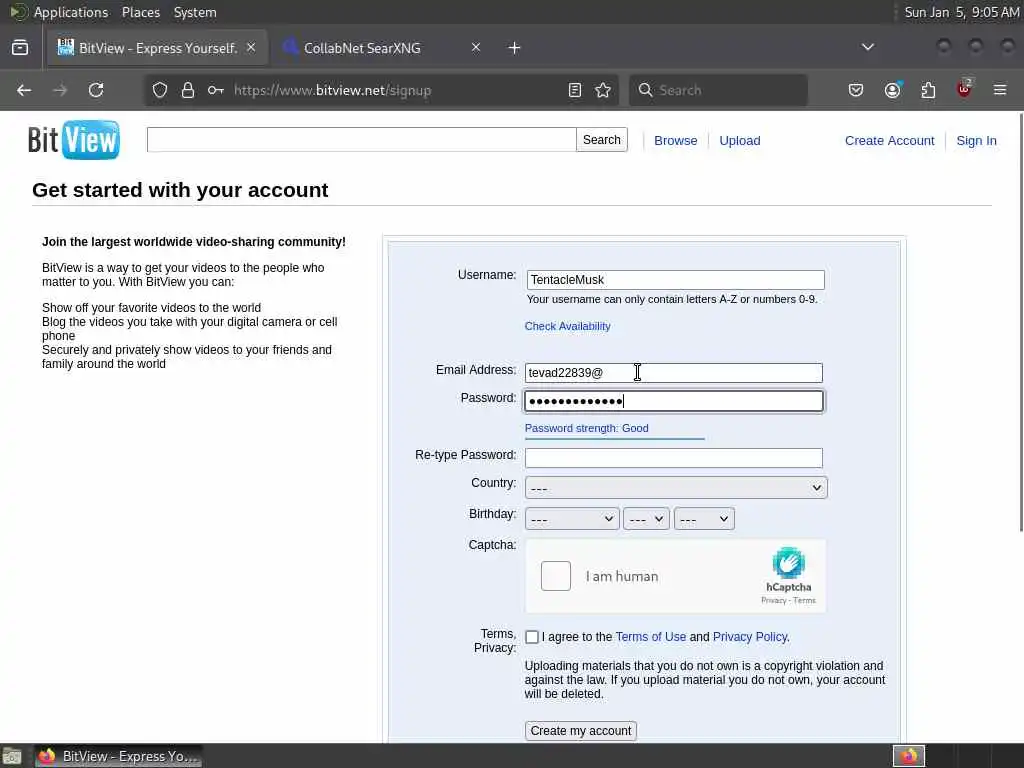View site security padlock details
Viewport: 1024px width, 768px height.
pos(188,90)
